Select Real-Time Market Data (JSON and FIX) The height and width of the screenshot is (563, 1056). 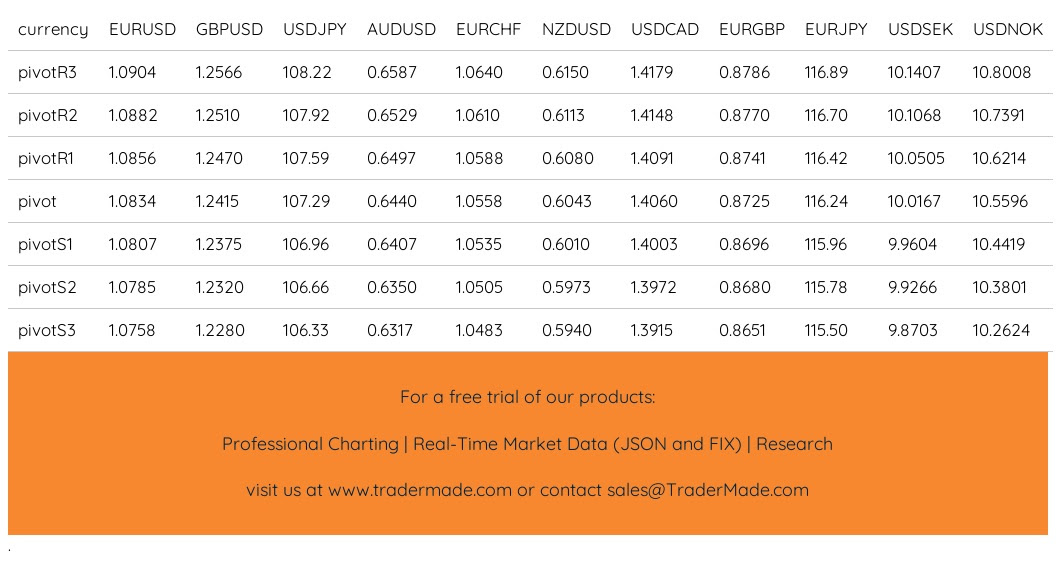pos(577,444)
